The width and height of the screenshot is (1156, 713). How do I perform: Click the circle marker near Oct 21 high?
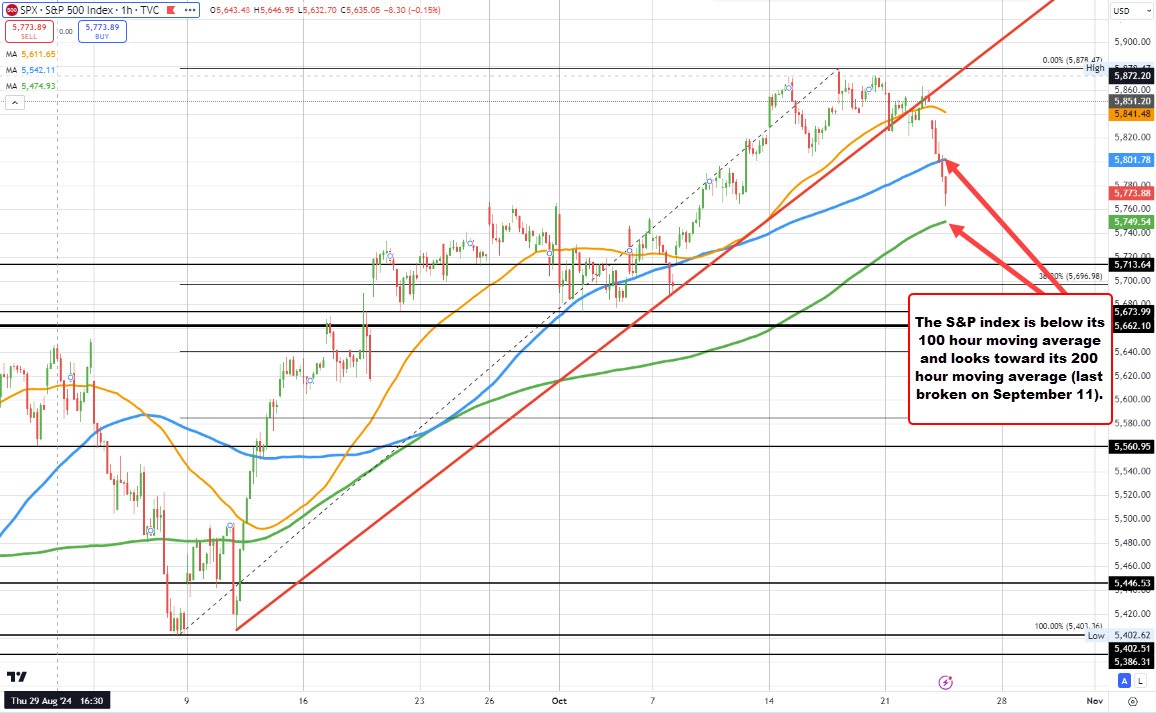(869, 88)
